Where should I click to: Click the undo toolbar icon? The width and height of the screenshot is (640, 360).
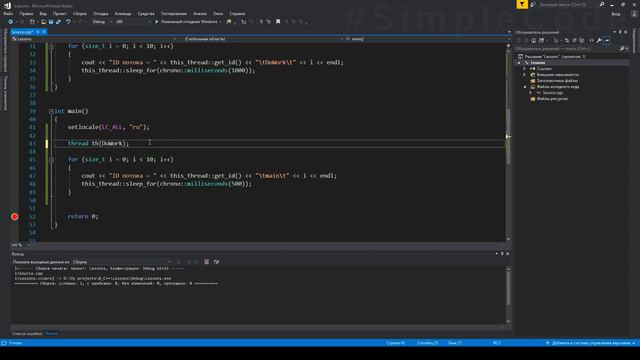[x=68, y=22]
